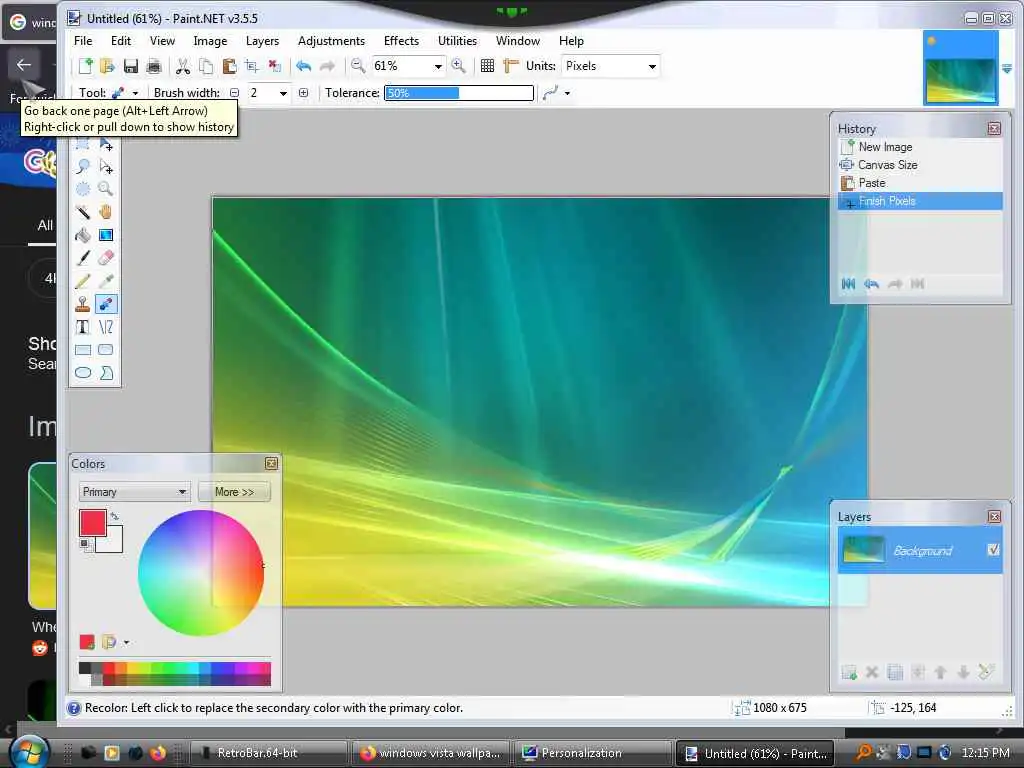This screenshot has height=768, width=1024.
Task: Click the Crop to Selection icon
Action: [x=251, y=66]
